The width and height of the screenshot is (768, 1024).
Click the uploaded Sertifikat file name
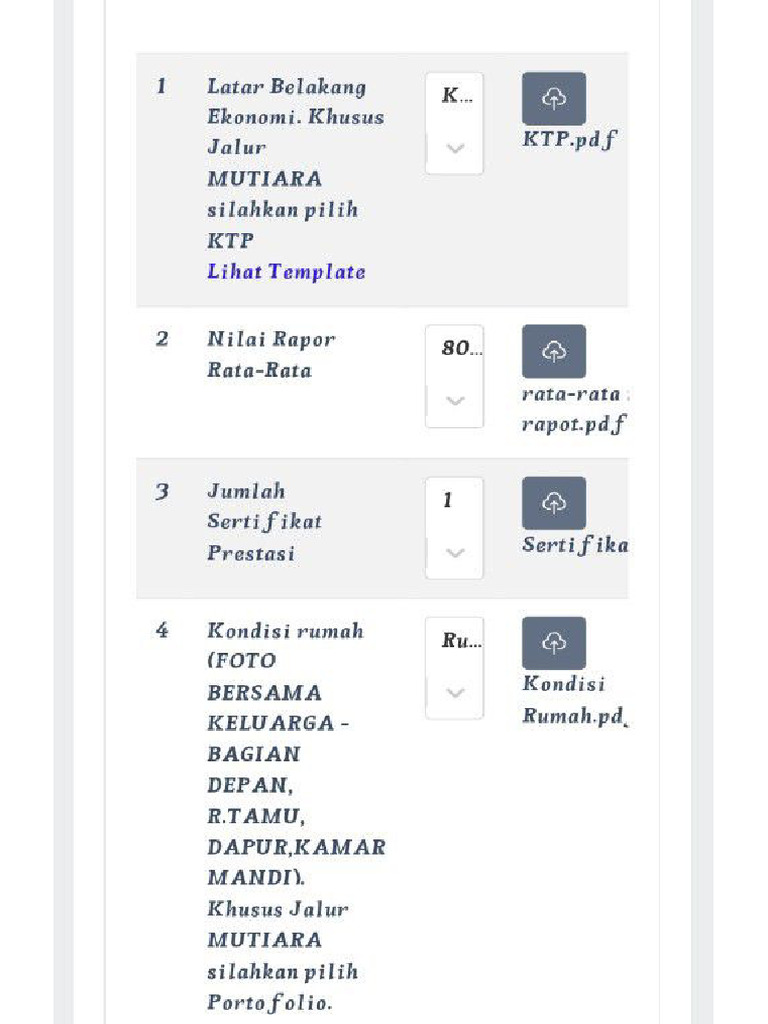coord(575,545)
